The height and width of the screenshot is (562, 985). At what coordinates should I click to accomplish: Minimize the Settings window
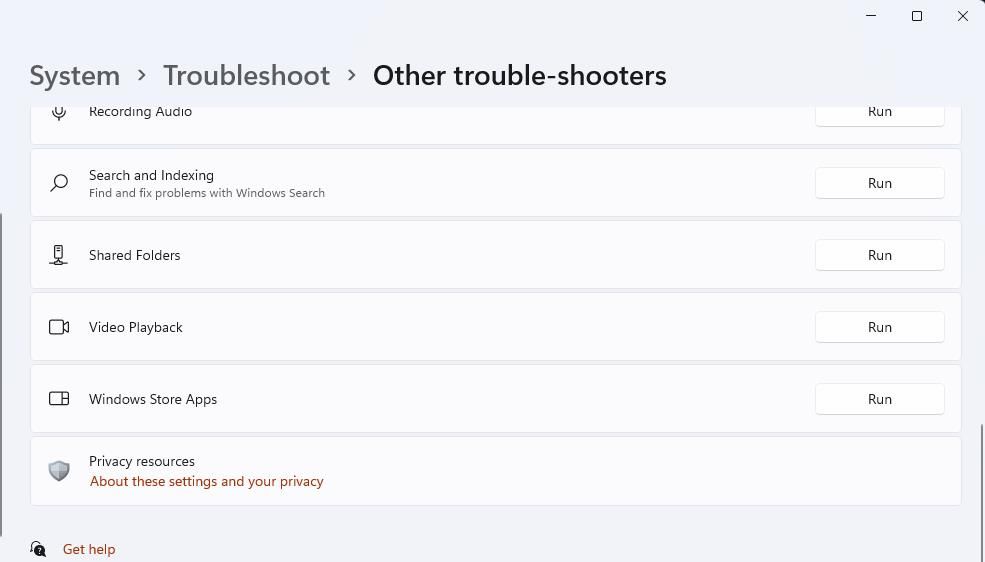(x=871, y=16)
